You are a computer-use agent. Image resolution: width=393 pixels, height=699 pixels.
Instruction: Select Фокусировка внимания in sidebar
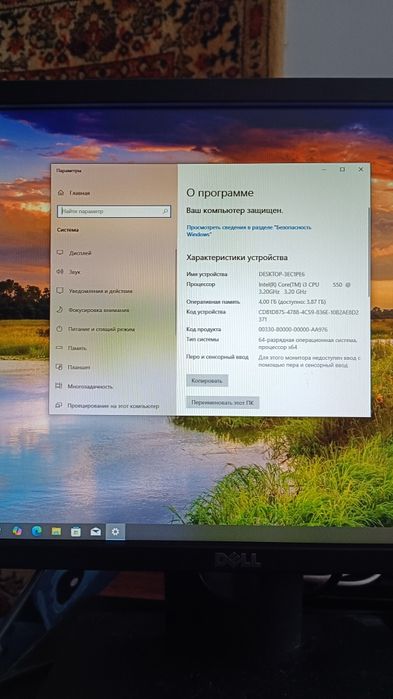(x=93, y=310)
